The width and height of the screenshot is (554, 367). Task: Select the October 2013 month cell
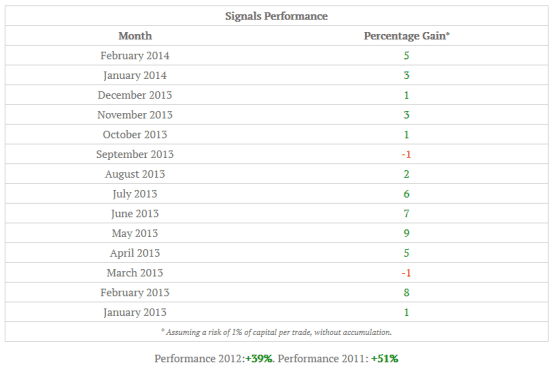[x=135, y=135]
